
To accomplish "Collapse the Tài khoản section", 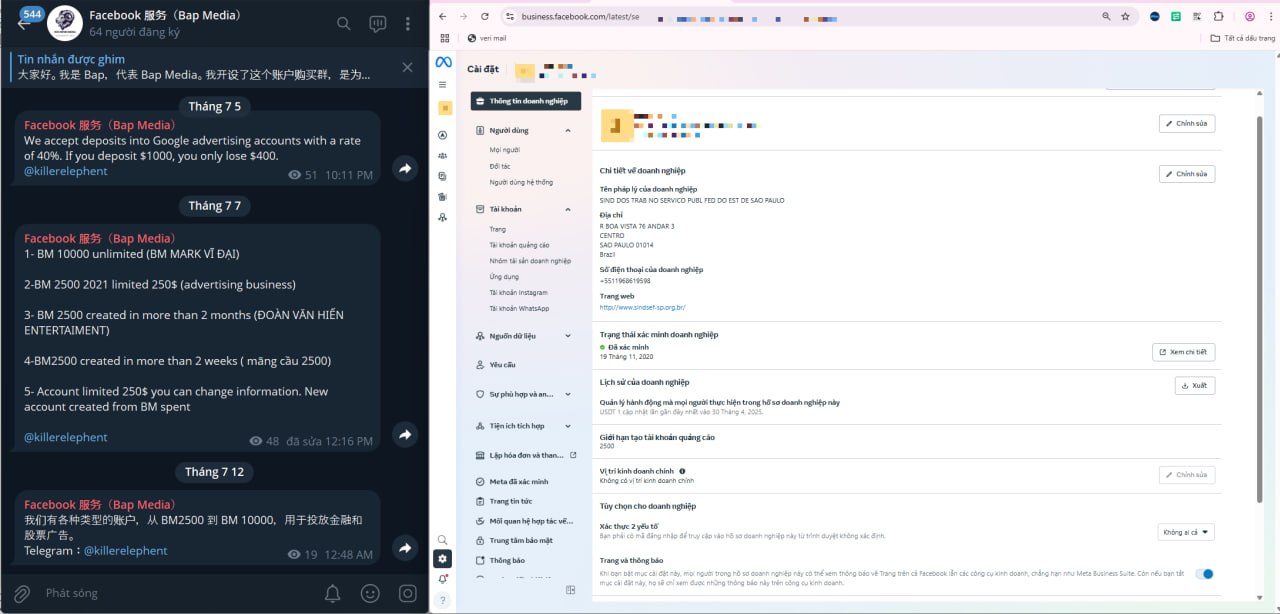I will [x=568, y=209].
